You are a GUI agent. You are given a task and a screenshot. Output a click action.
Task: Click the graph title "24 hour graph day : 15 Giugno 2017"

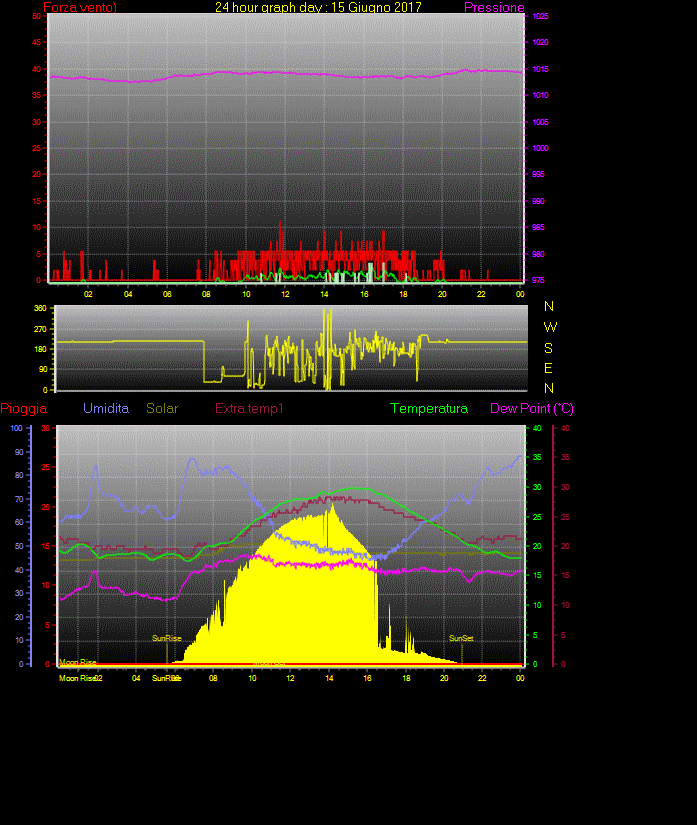coord(318,7)
